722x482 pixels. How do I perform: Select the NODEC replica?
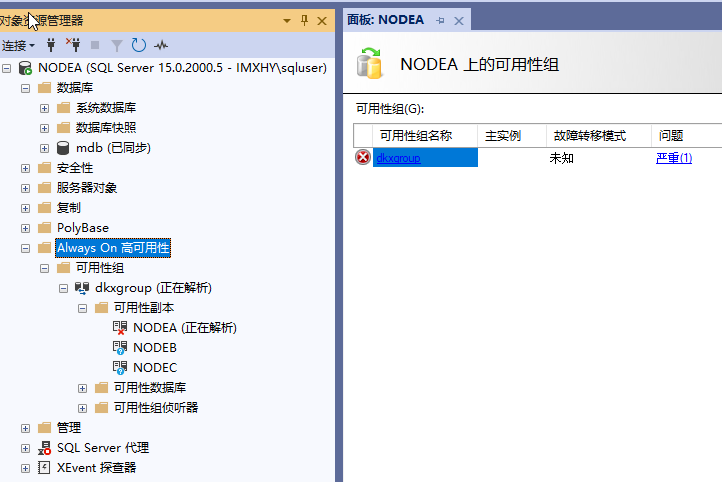155,368
